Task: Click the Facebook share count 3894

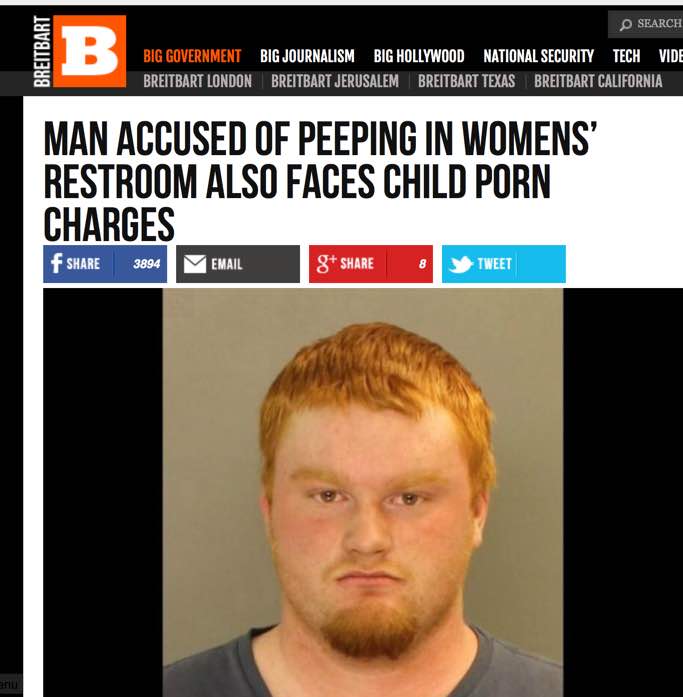Action: click(x=146, y=264)
